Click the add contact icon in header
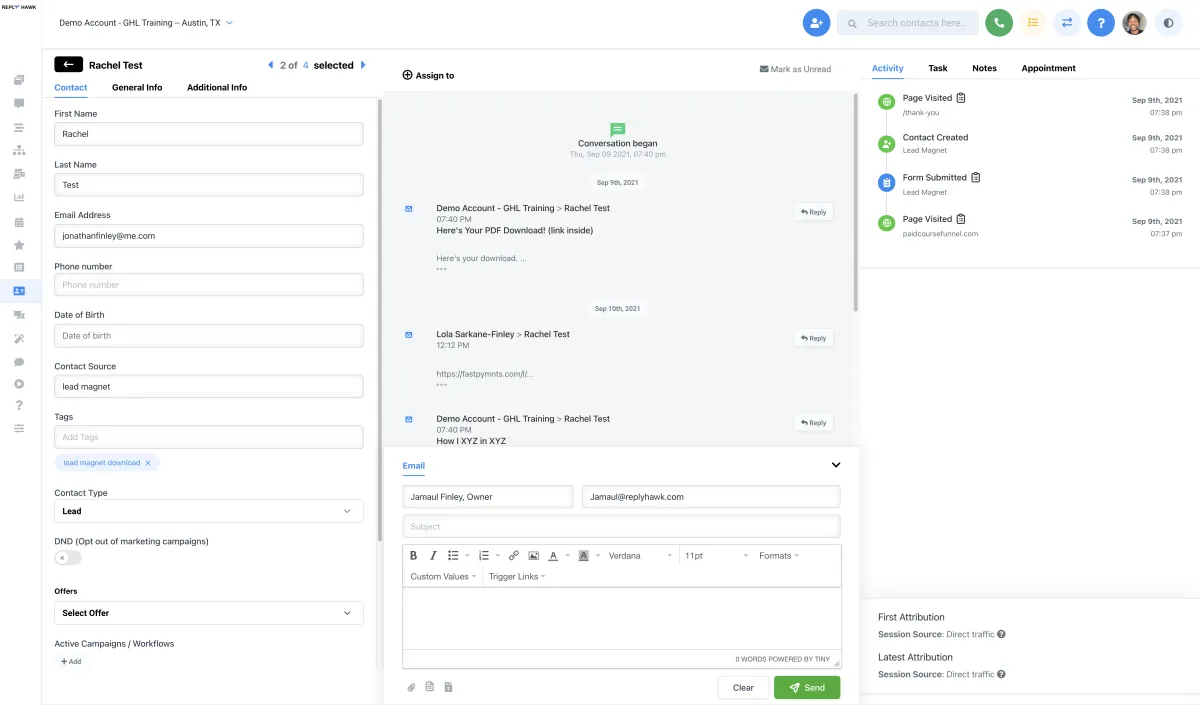This screenshot has height=705, width=1200. click(x=817, y=23)
